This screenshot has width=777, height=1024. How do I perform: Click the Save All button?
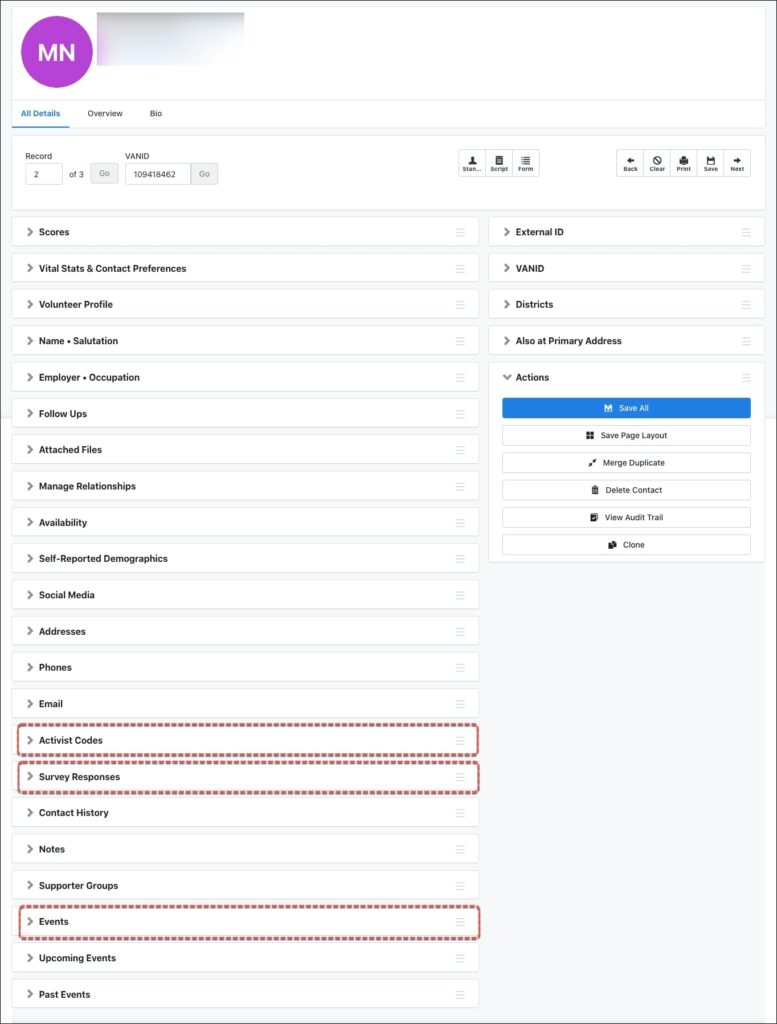click(x=626, y=408)
